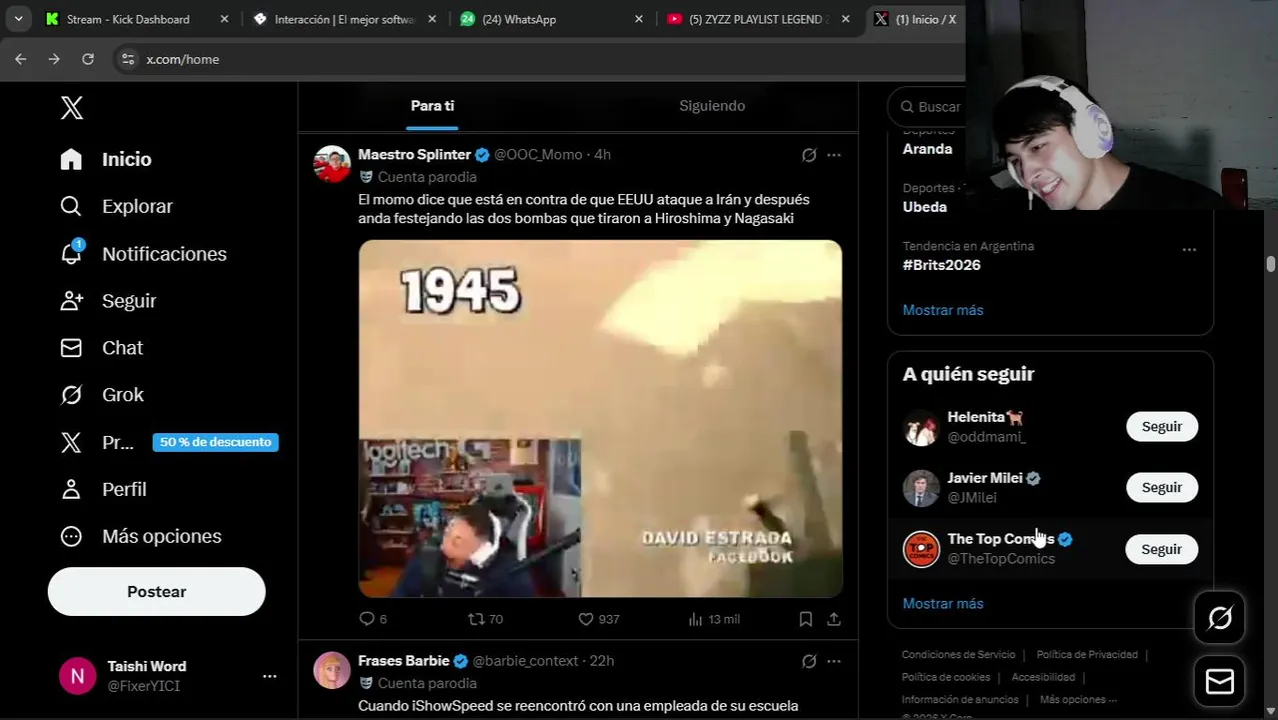The image size is (1278, 720).
Task: Open Helenita's profile avatar
Action: tap(921, 427)
